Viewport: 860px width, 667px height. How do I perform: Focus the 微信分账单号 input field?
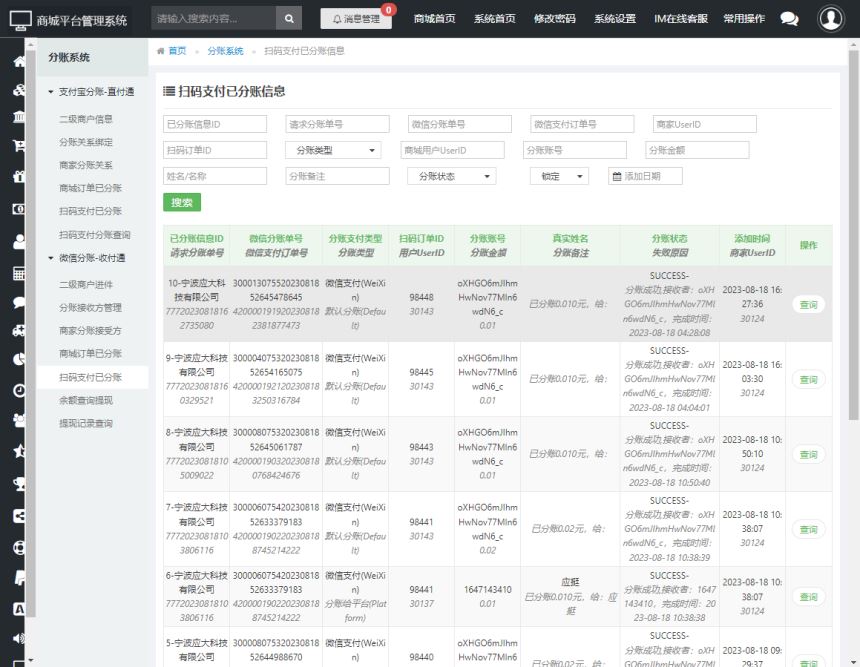(x=460, y=124)
